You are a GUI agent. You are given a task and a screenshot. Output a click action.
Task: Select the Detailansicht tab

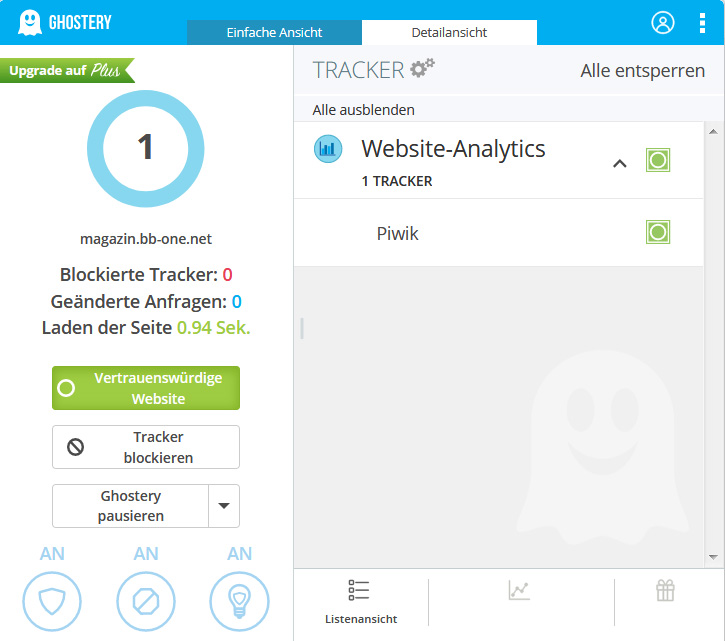pos(449,32)
